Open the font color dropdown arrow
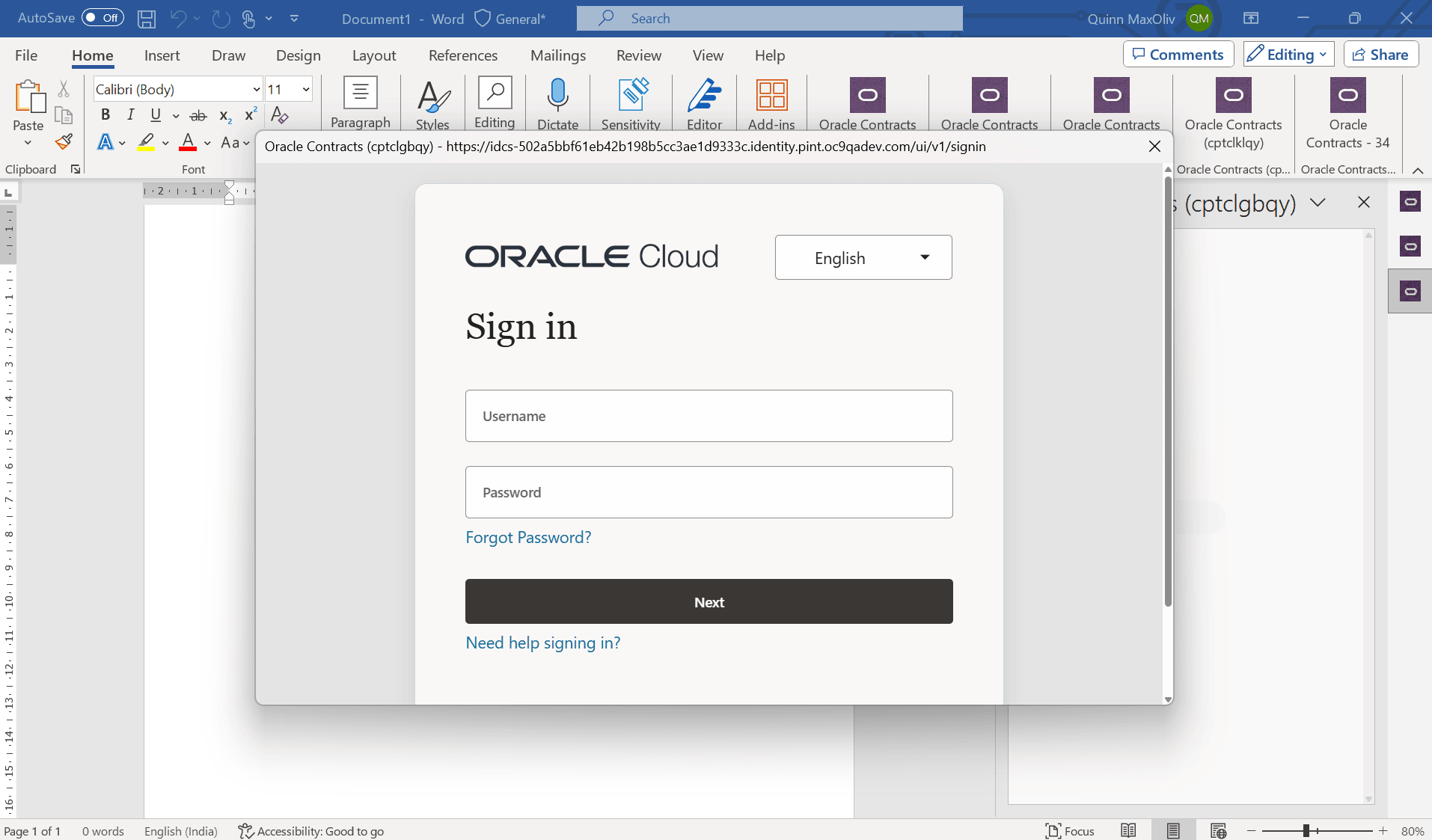The width and height of the screenshot is (1432, 840). pos(207,142)
